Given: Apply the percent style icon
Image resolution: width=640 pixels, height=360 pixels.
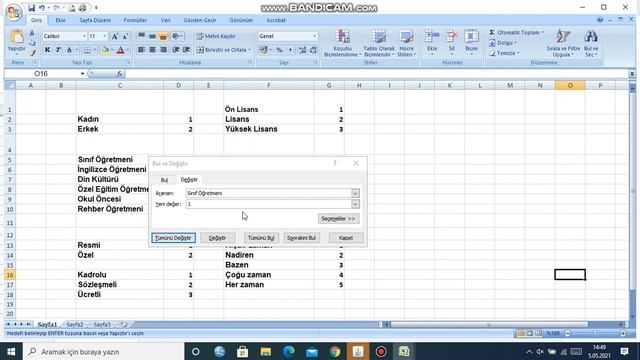Looking at the screenshot, I should 279,50.
